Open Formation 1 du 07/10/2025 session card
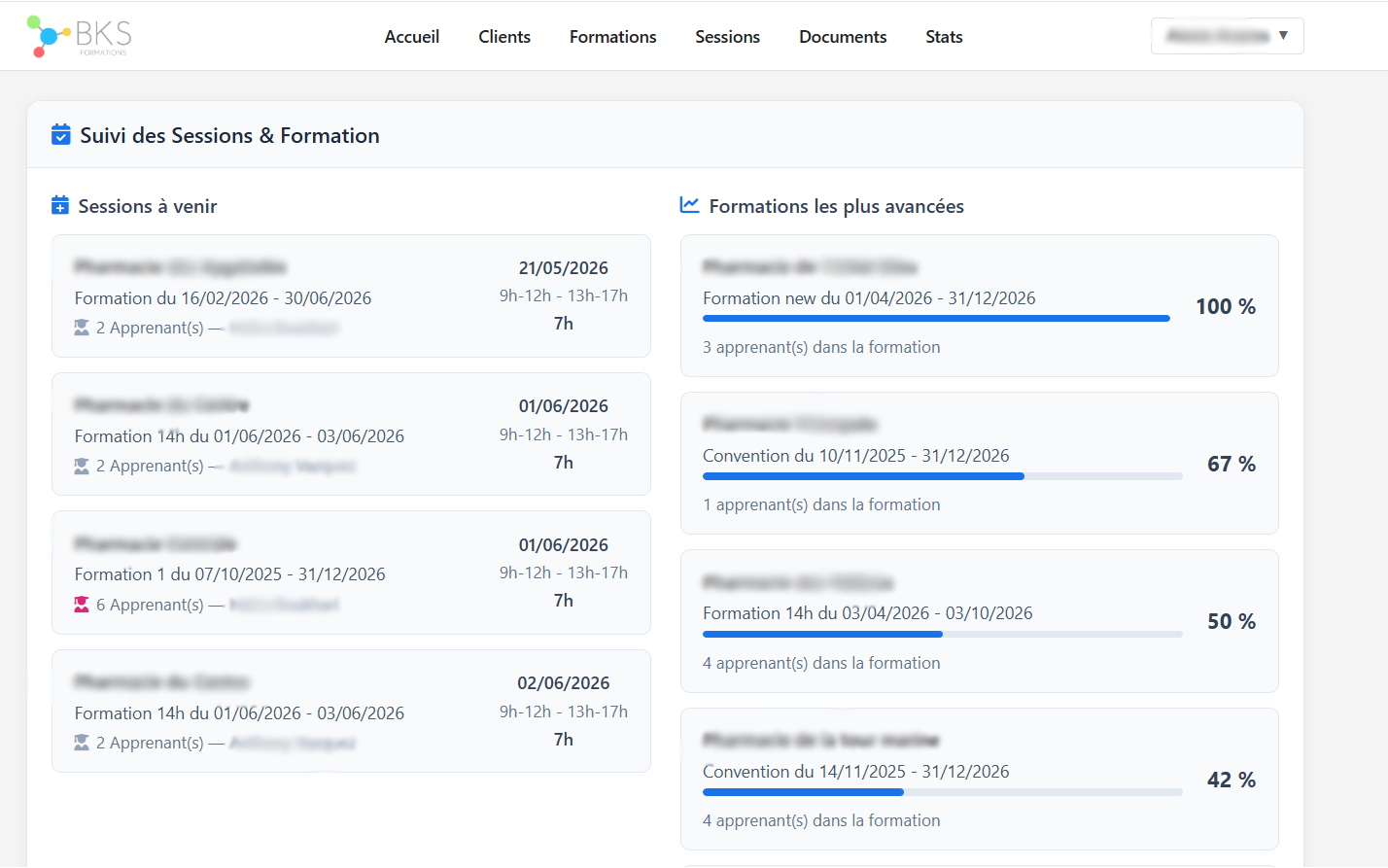This screenshot has height=868, width=1388. pos(351,573)
